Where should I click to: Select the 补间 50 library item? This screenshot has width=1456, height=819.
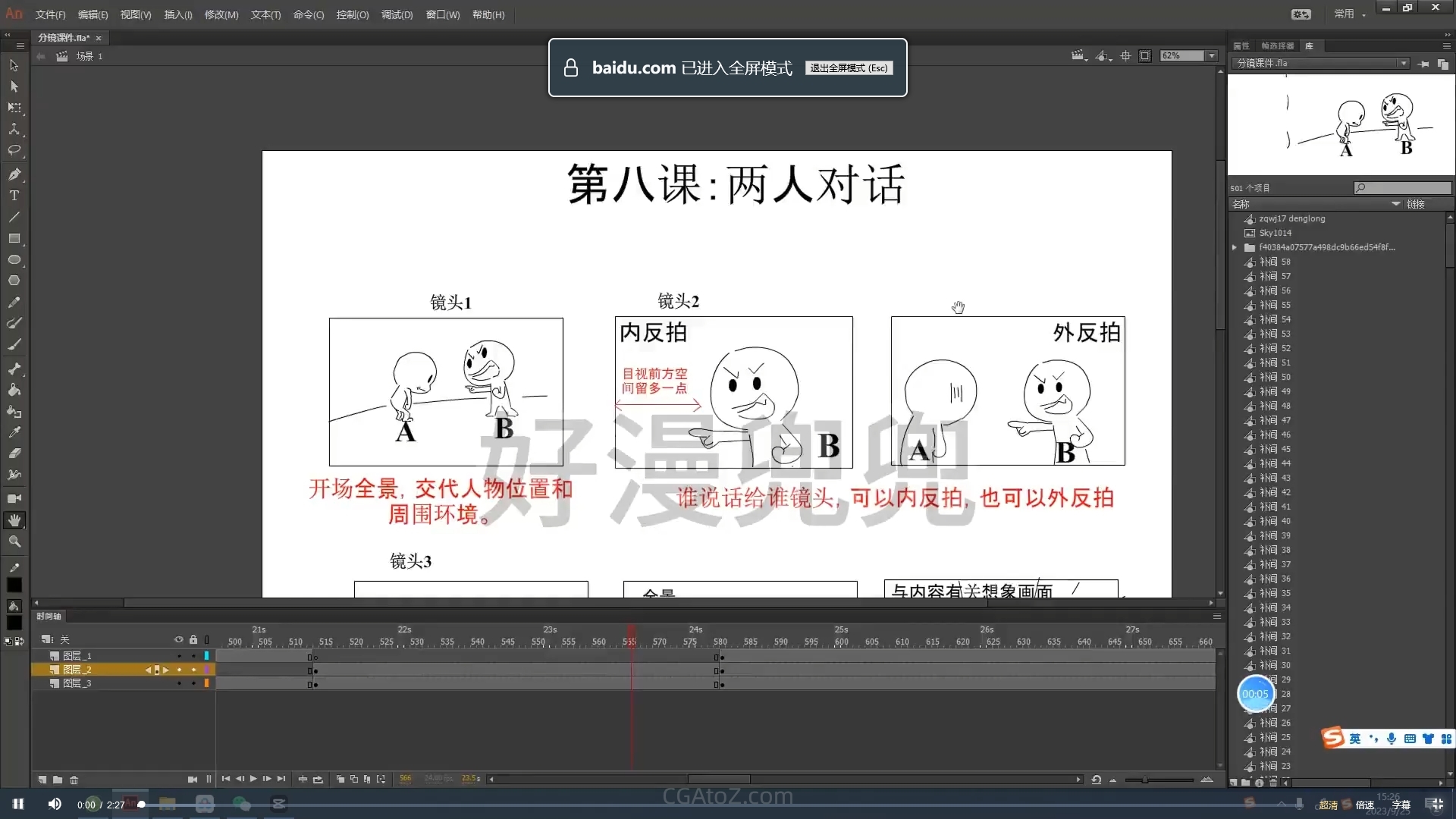(x=1276, y=377)
